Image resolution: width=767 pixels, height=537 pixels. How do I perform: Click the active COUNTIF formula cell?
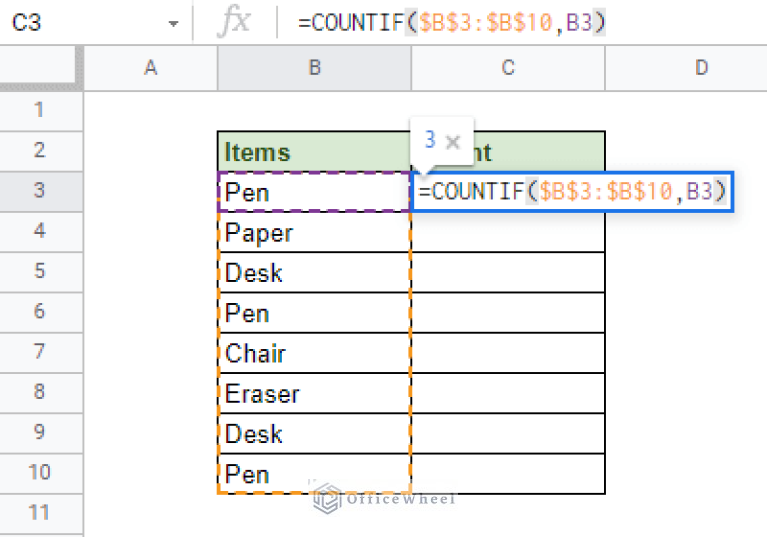point(571,191)
